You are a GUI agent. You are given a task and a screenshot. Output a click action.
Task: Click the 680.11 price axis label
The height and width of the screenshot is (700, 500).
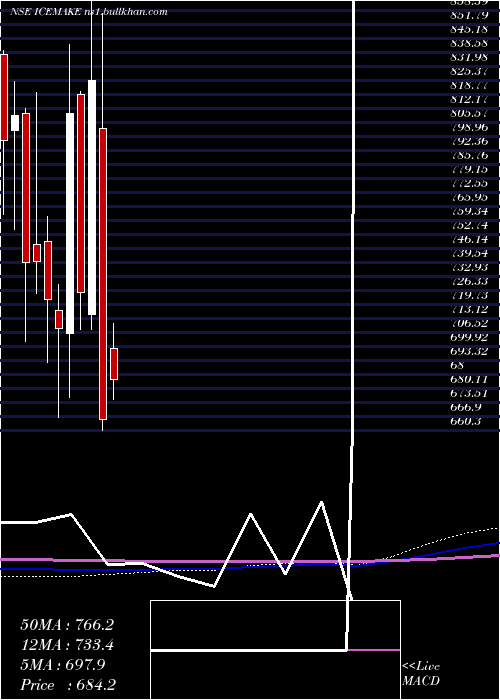(469, 379)
